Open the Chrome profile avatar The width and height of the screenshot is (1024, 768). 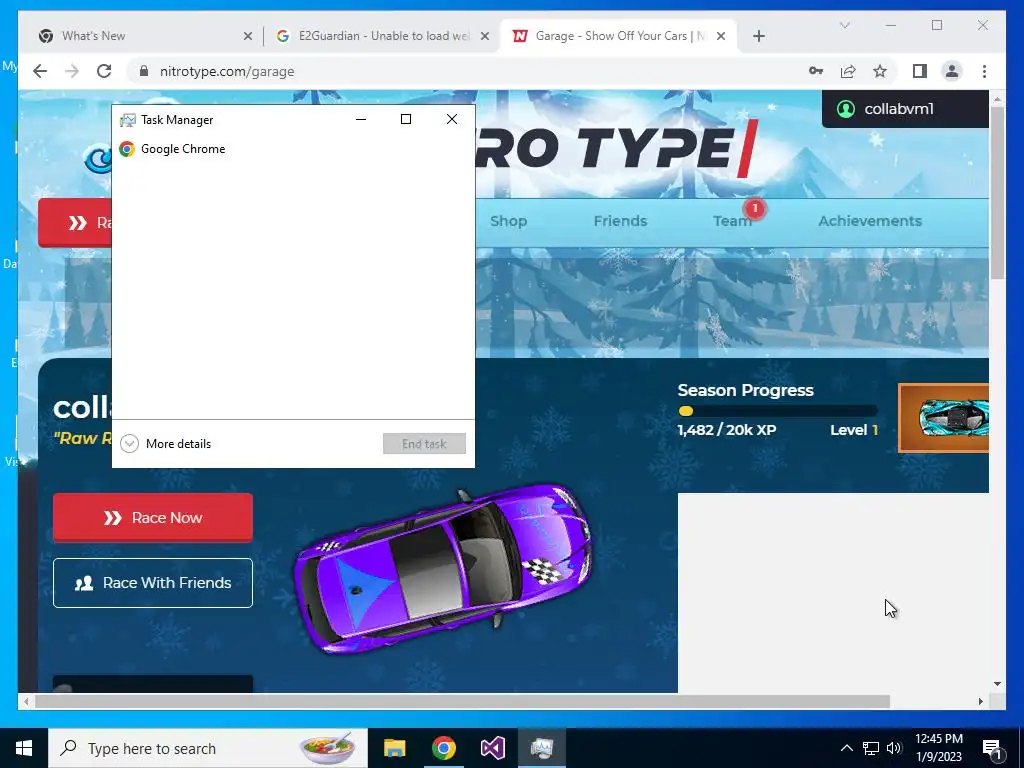tap(952, 71)
